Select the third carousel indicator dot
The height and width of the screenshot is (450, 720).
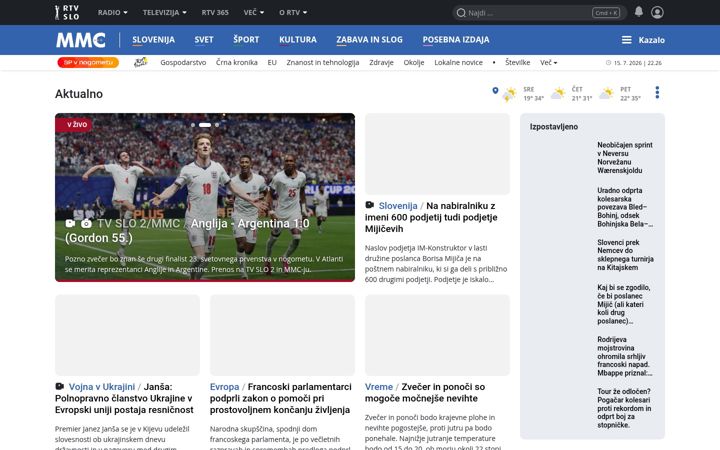coord(217,125)
